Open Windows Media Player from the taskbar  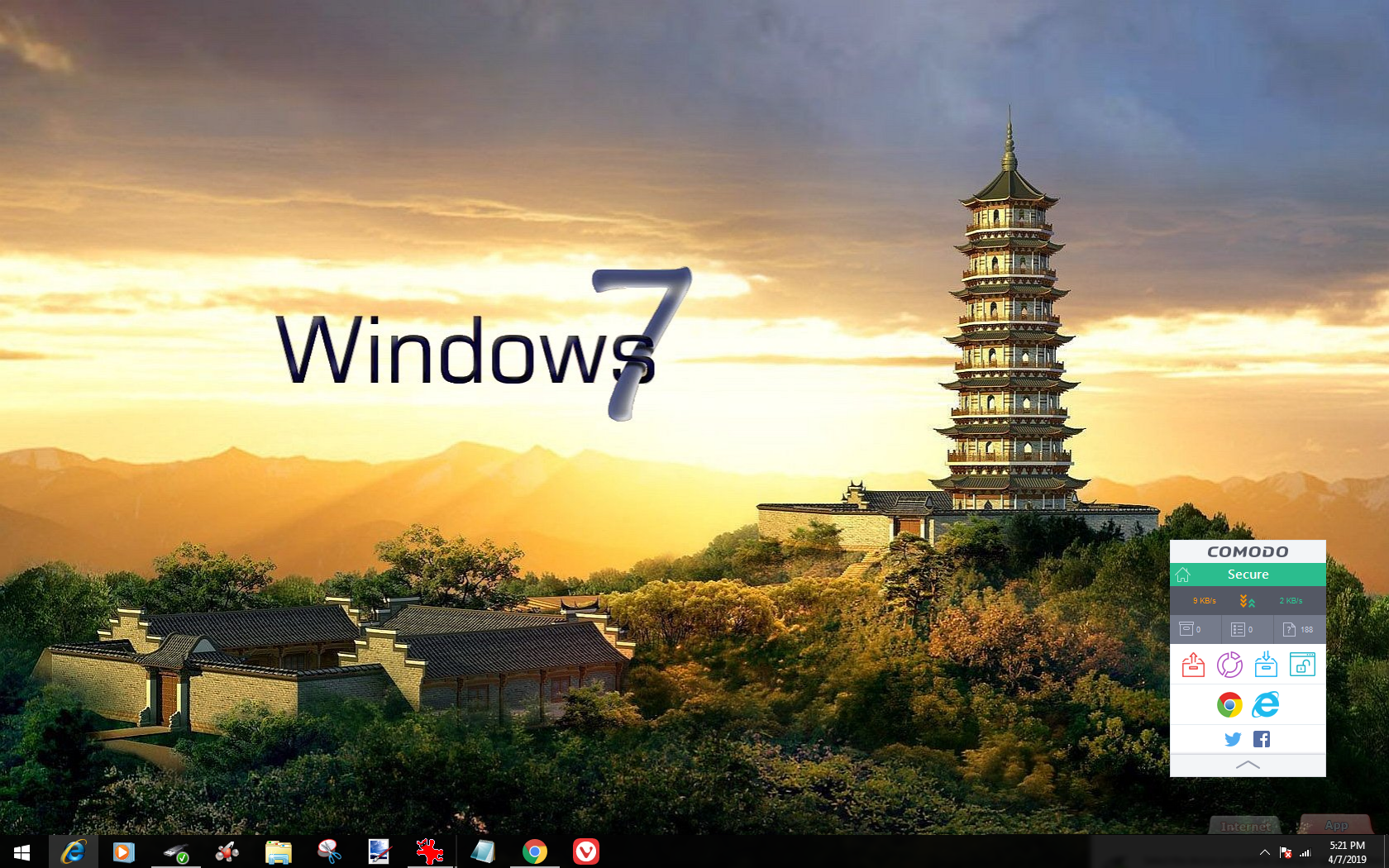click(124, 851)
